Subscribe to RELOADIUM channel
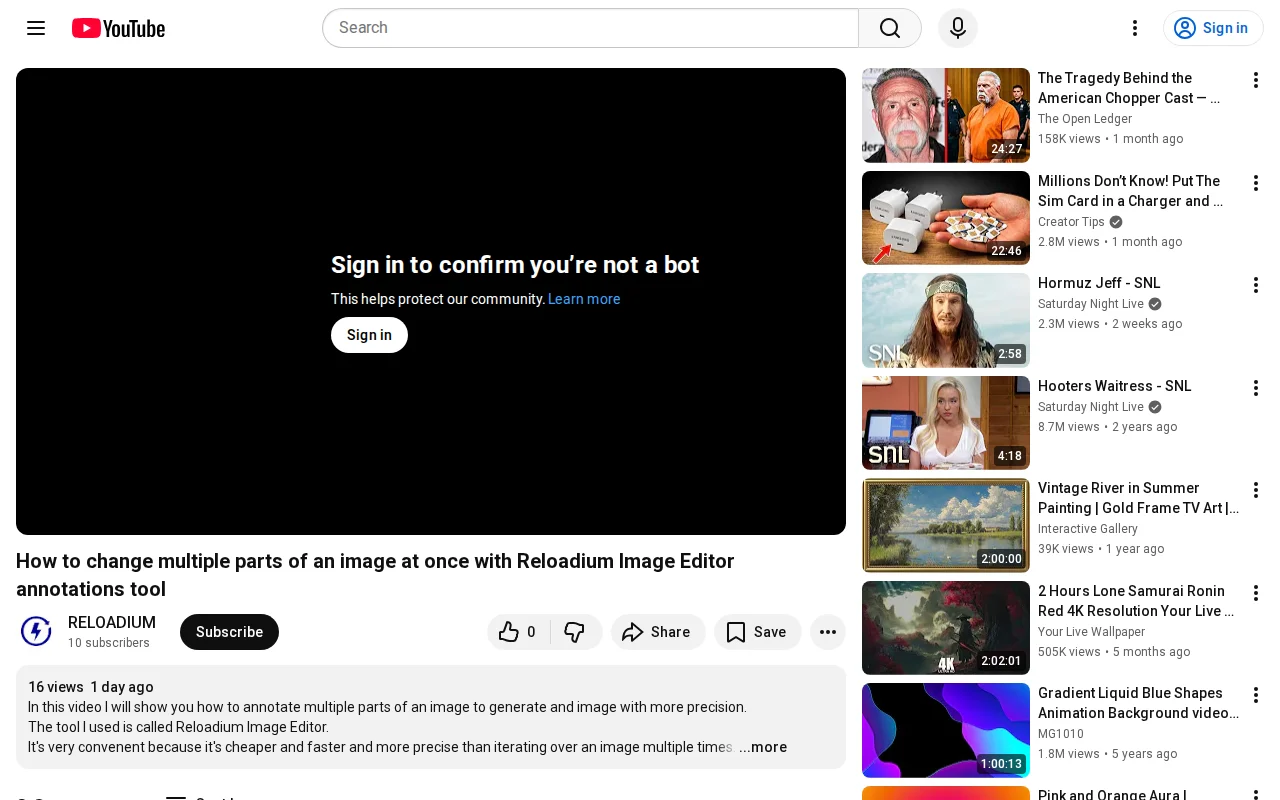This screenshot has height=800, width=1280. (229, 632)
